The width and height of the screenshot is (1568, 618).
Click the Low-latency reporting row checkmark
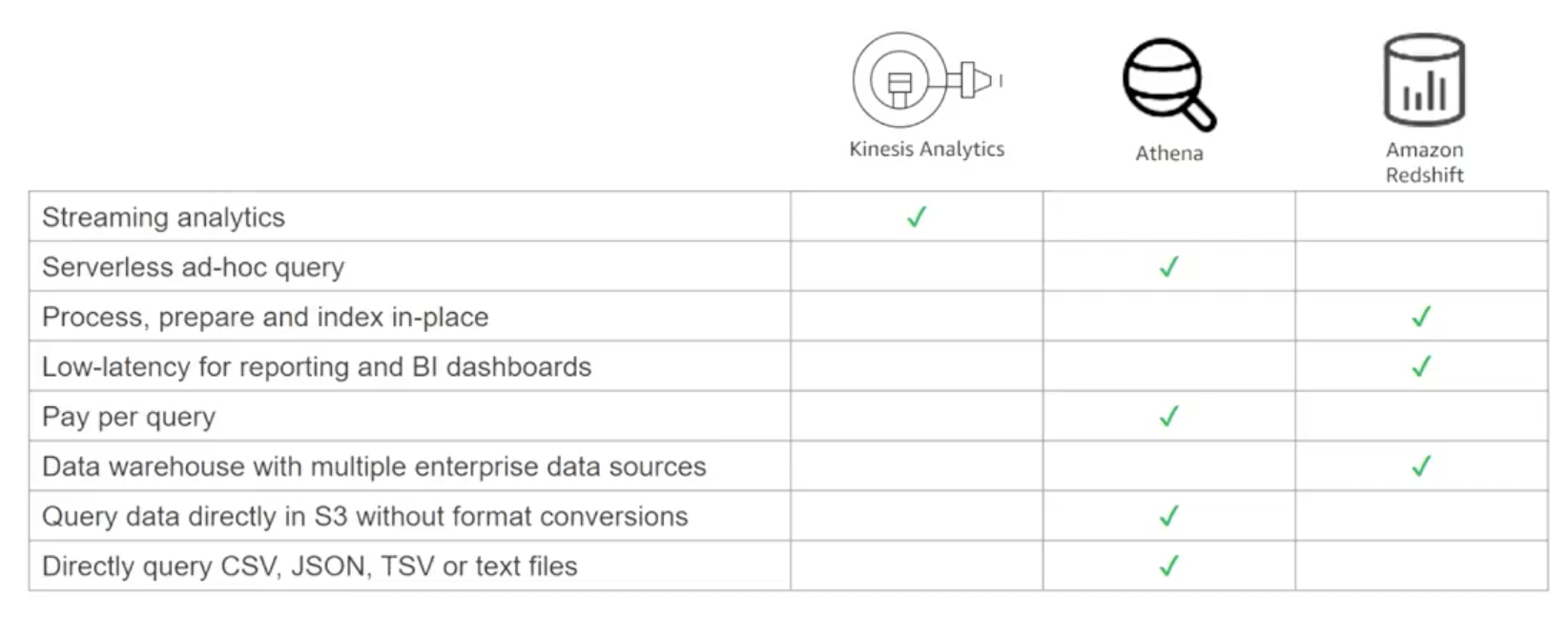click(x=1421, y=366)
